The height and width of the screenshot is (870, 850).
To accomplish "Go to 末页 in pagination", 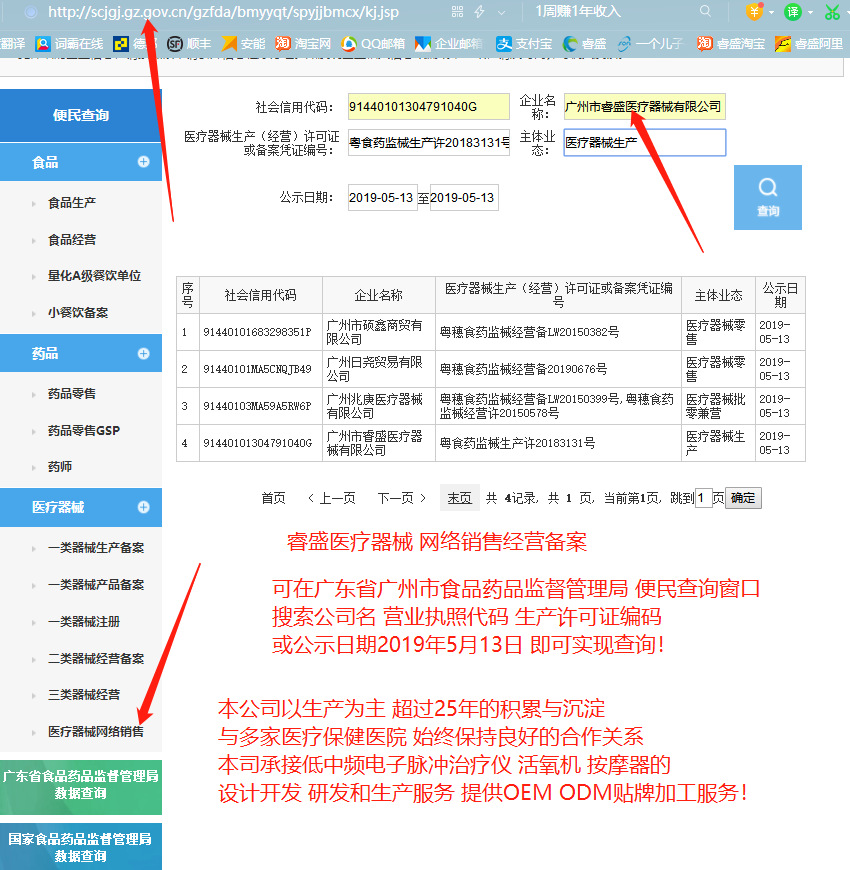I will point(459,498).
